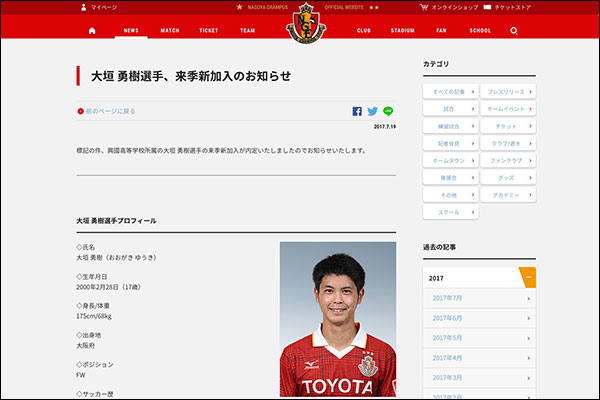Open the 2017年6月 archive
Image resolution: width=600 pixels, height=400 pixels.
tap(479, 318)
